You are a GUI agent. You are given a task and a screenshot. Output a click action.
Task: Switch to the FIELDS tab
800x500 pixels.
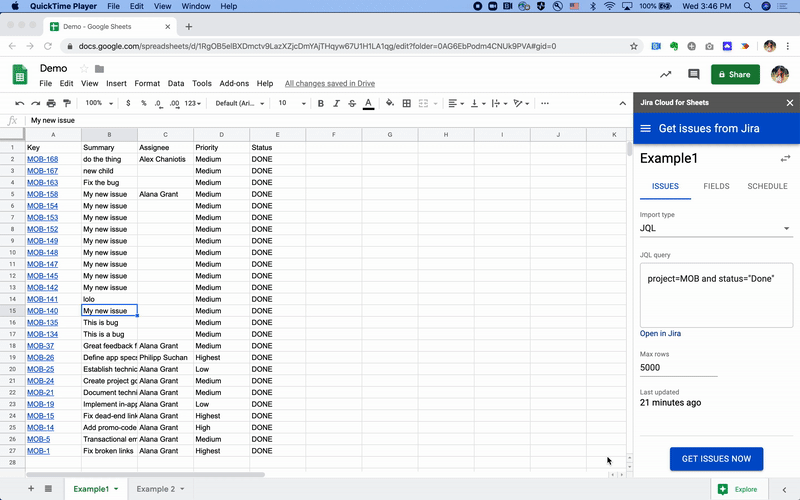(716, 186)
